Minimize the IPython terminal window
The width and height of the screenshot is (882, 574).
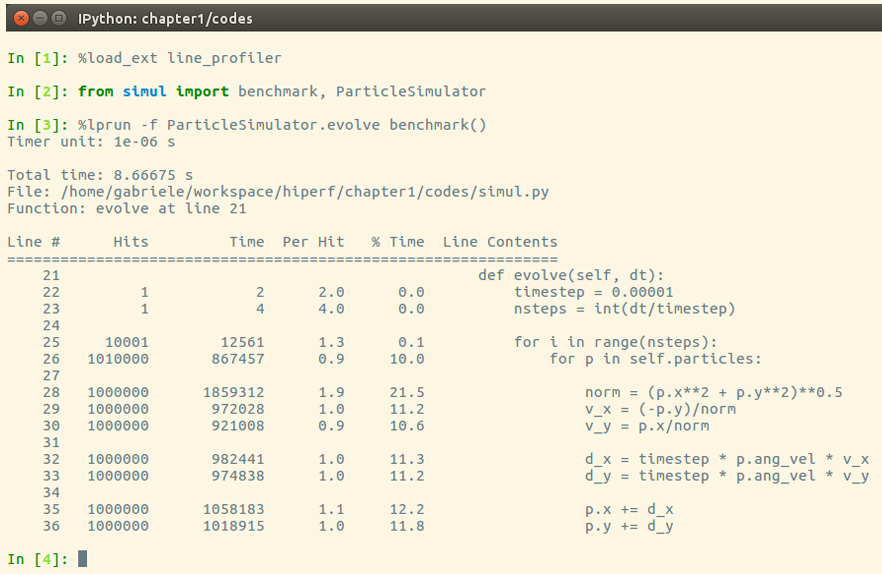pos(40,19)
